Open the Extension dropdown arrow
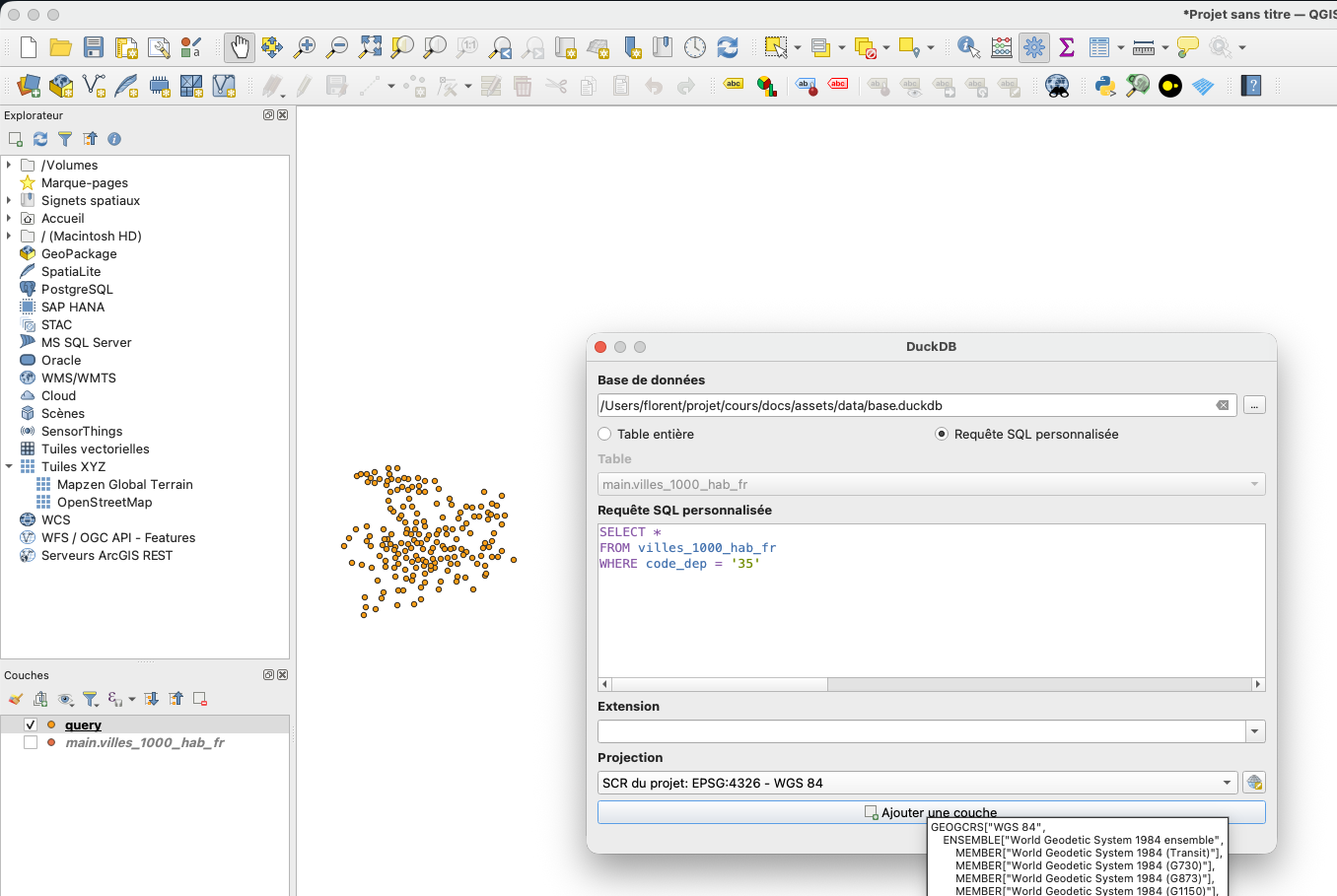The image size is (1337, 896). [1255, 731]
